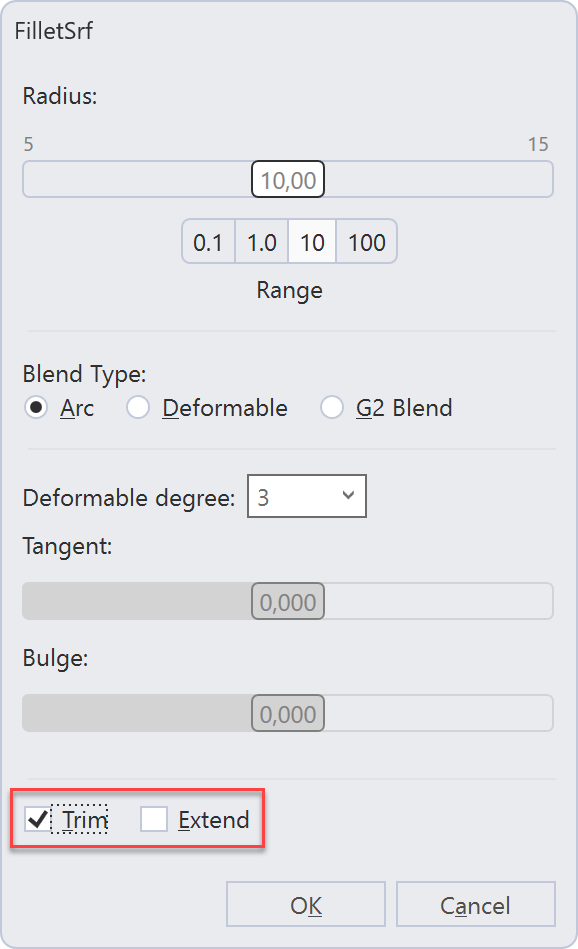Choose the Deformable blend type
The height and width of the screenshot is (949, 578).
pos(138,408)
